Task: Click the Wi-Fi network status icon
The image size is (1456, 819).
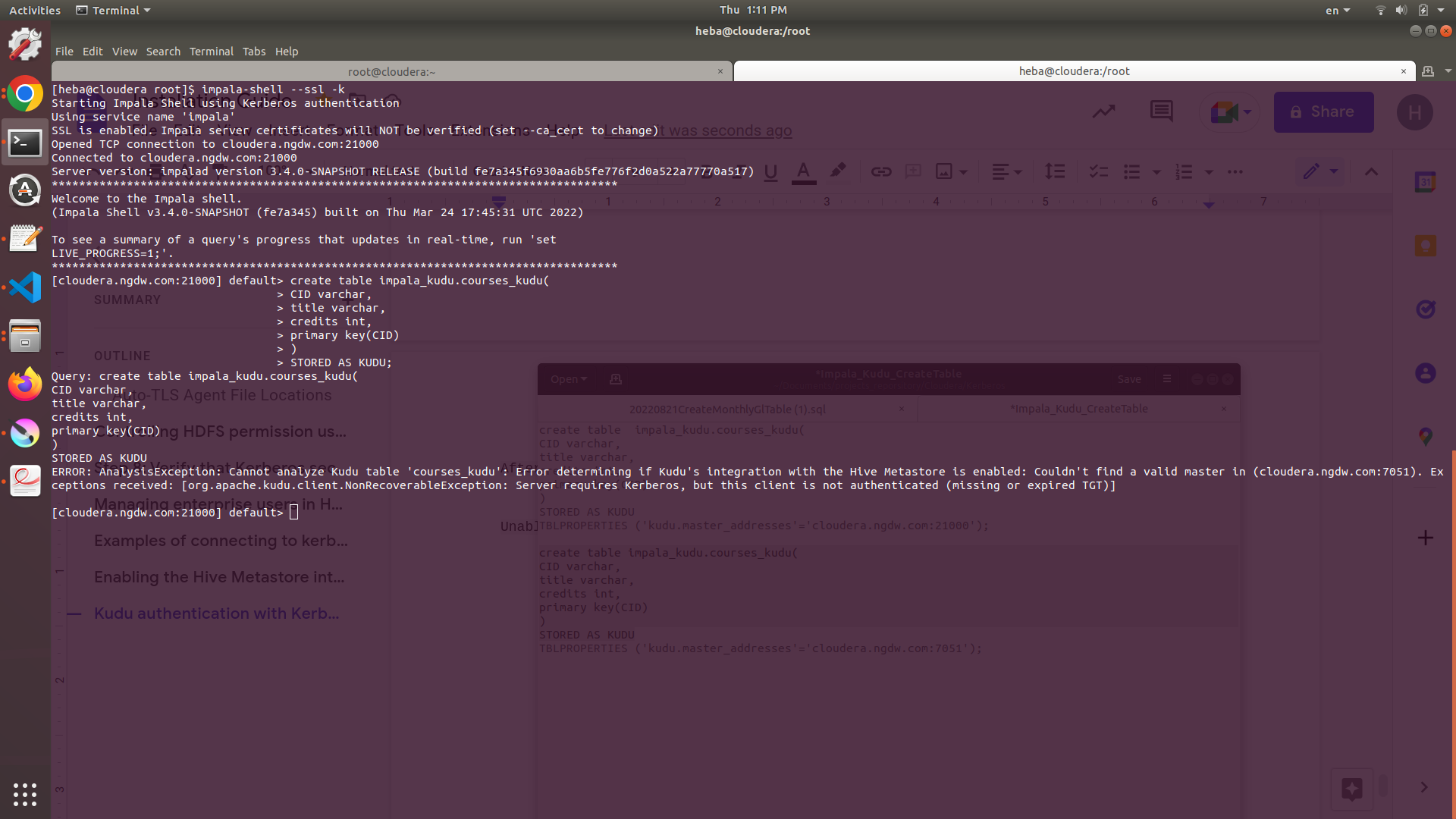Action: pyautogui.click(x=1380, y=11)
